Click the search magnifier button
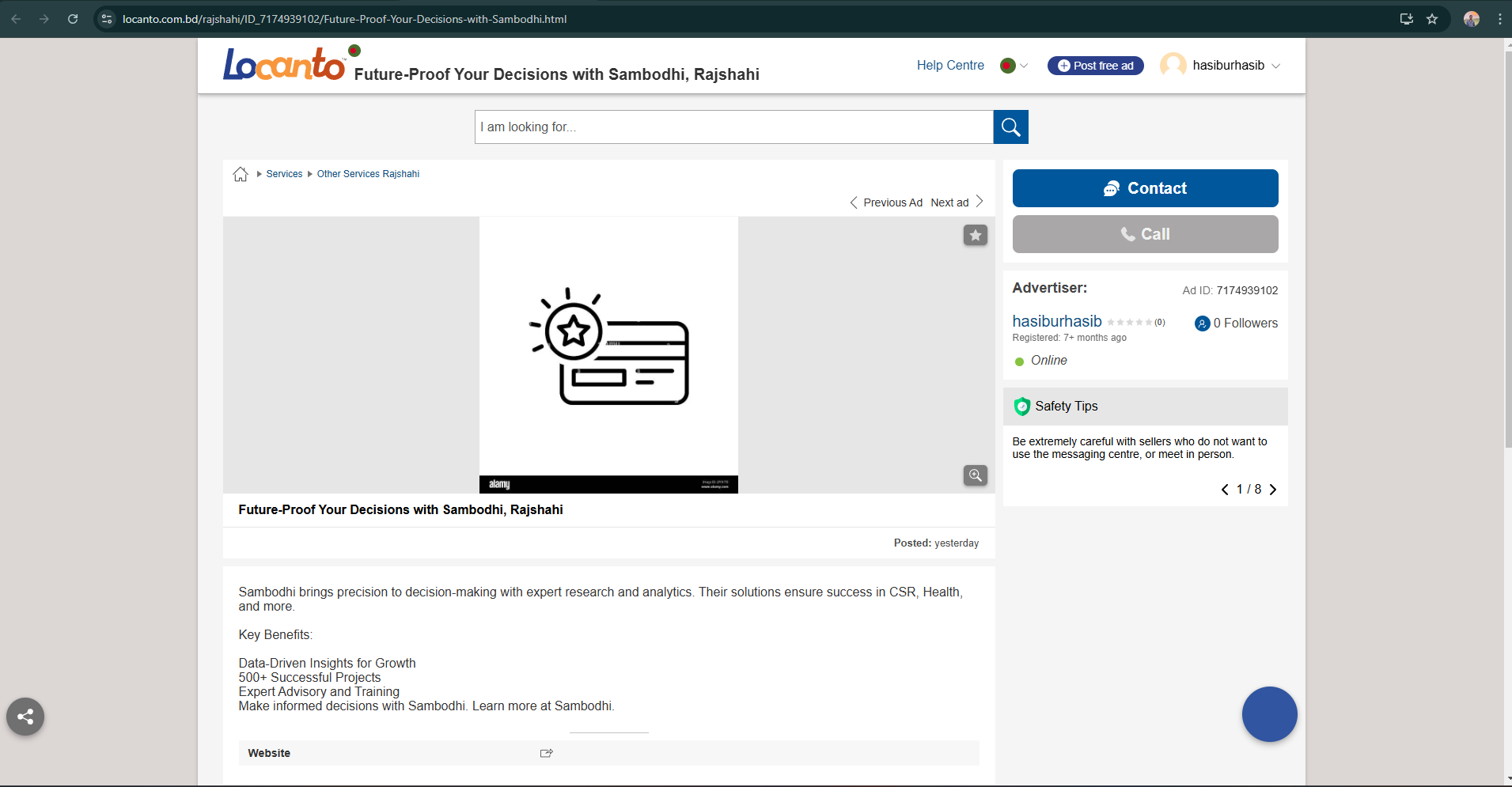The image size is (1512, 787). tap(1010, 127)
